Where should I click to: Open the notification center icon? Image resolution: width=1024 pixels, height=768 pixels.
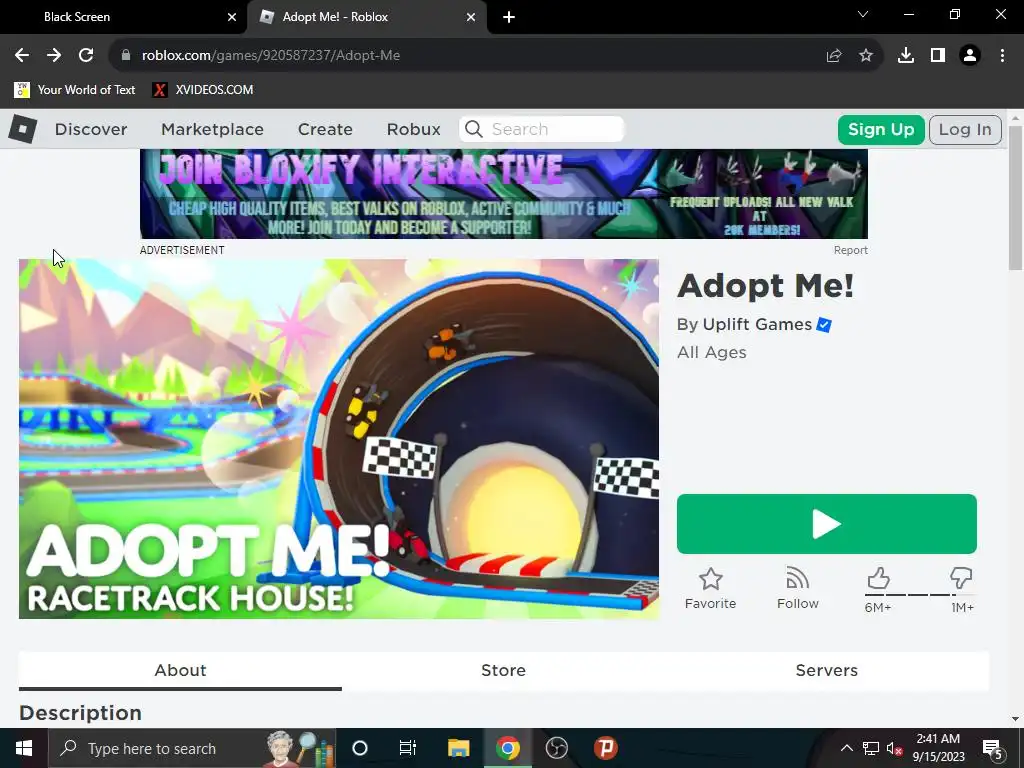(x=992, y=748)
